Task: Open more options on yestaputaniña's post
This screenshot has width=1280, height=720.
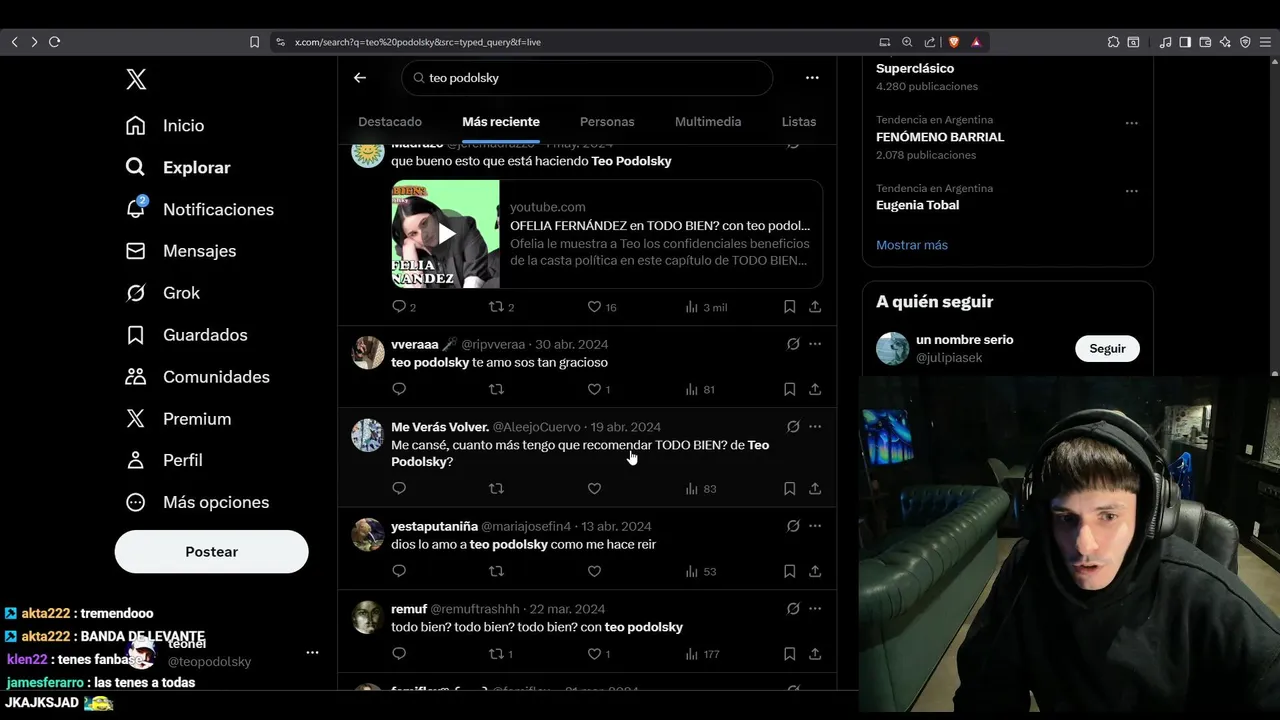Action: (x=815, y=525)
